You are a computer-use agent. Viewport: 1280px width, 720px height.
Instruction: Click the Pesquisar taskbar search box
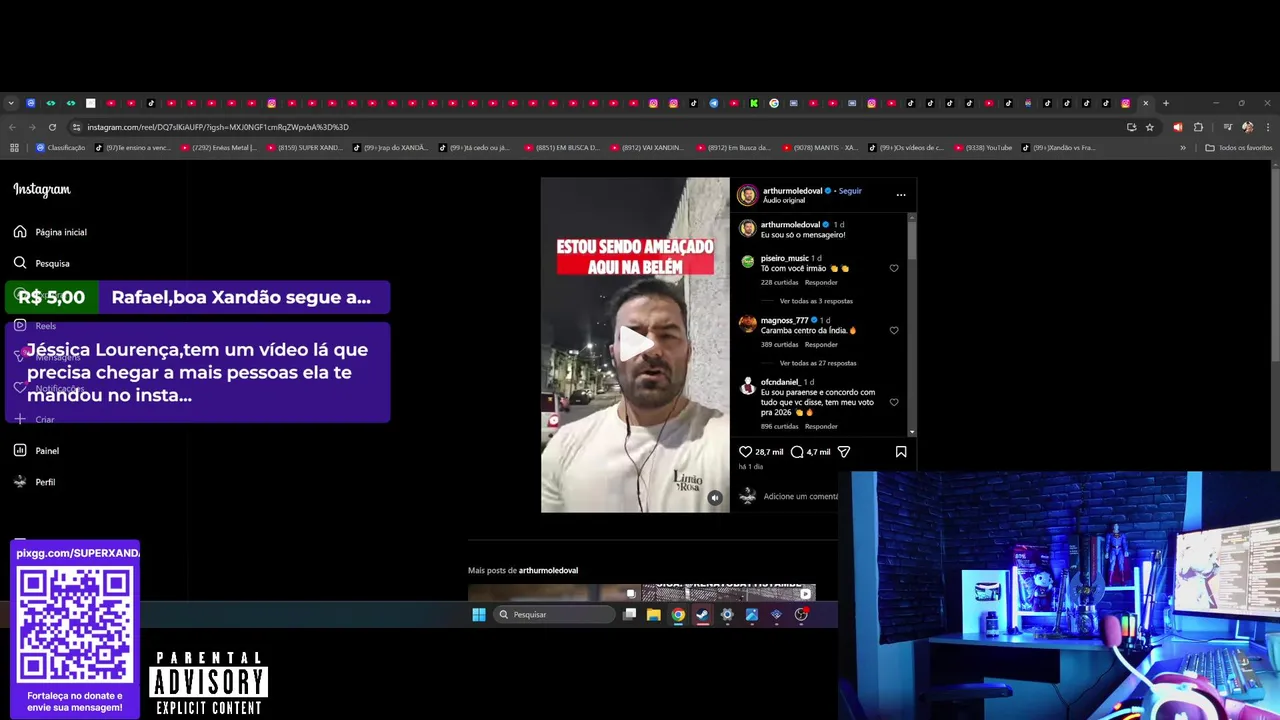pos(553,615)
